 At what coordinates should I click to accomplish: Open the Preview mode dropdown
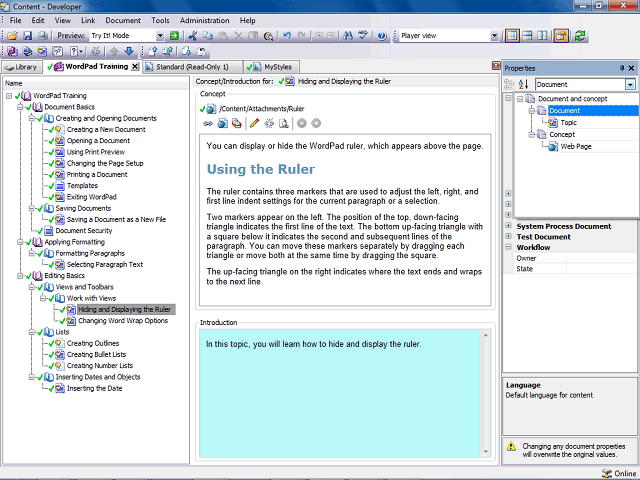pos(160,36)
